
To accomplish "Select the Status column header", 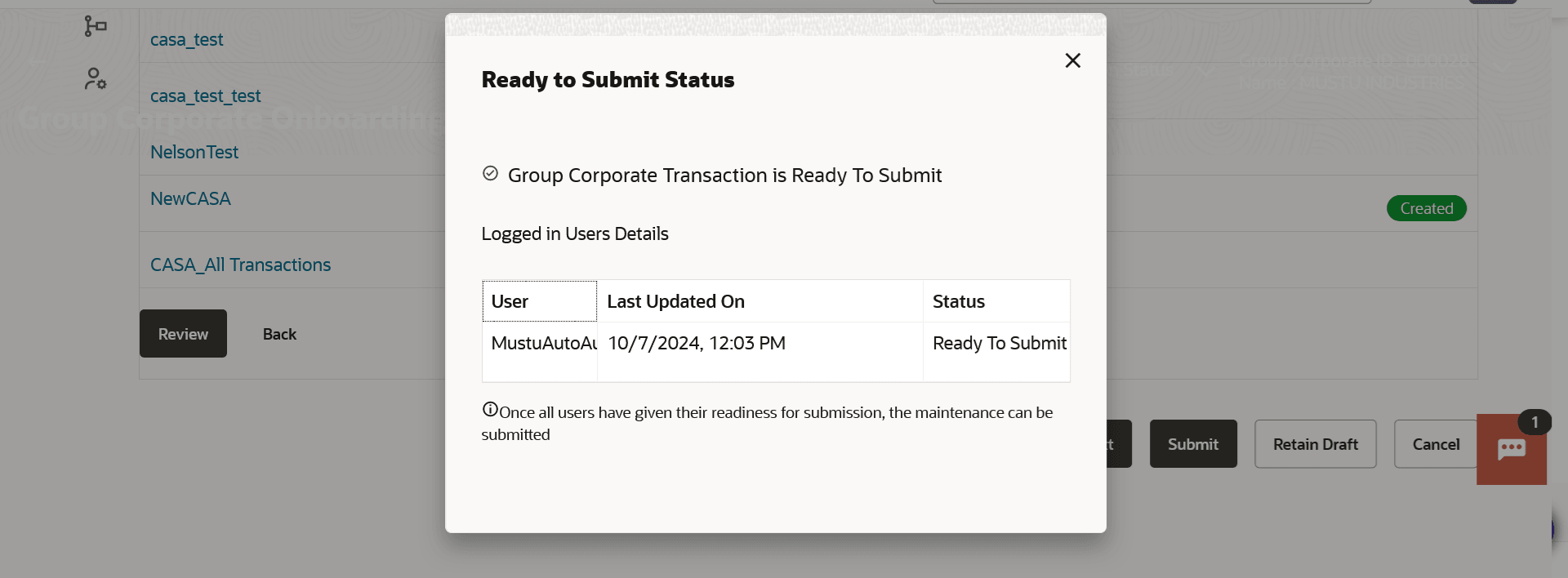I will [996, 301].
